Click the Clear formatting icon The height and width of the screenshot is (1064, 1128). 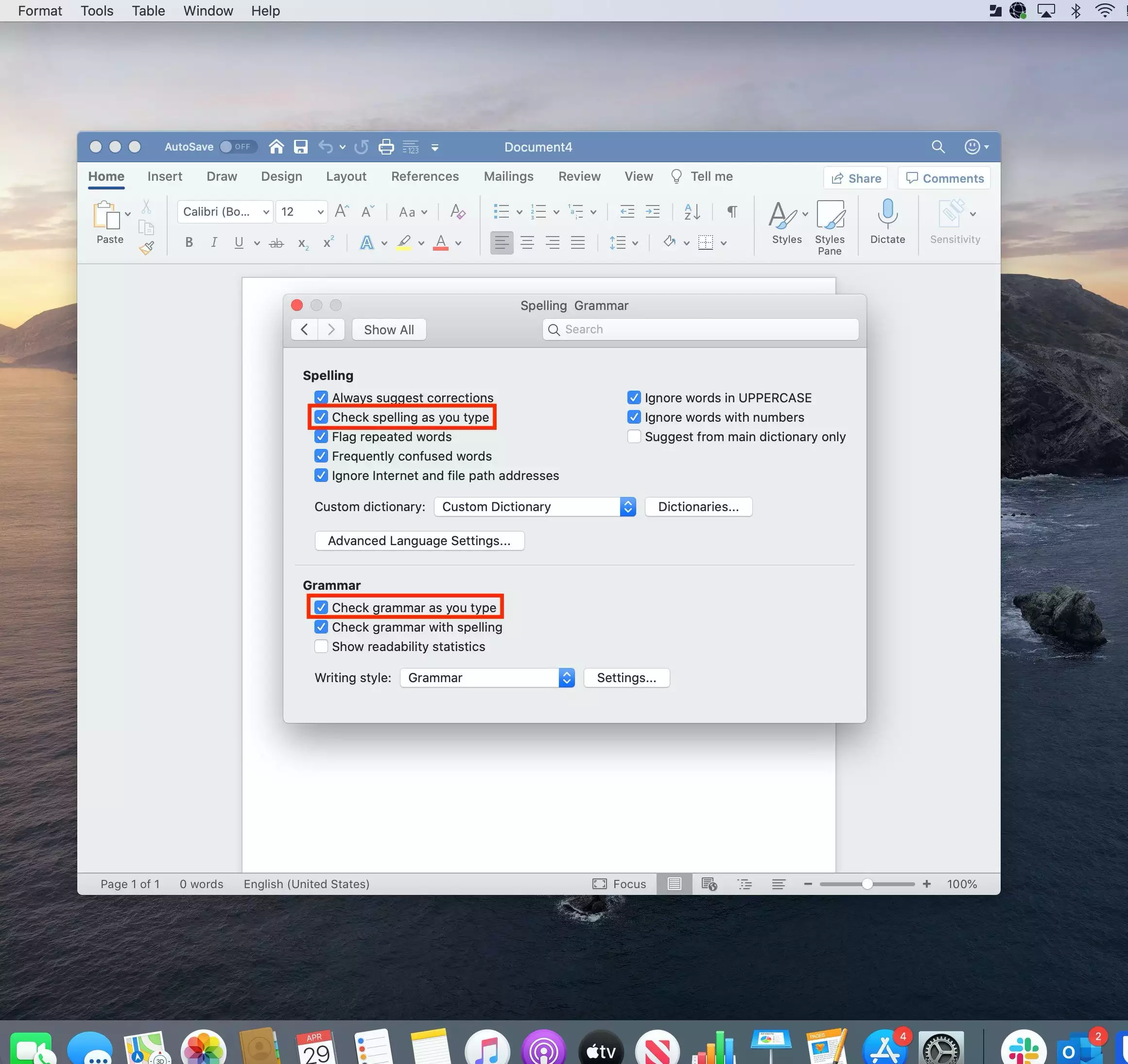[x=457, y=211]
